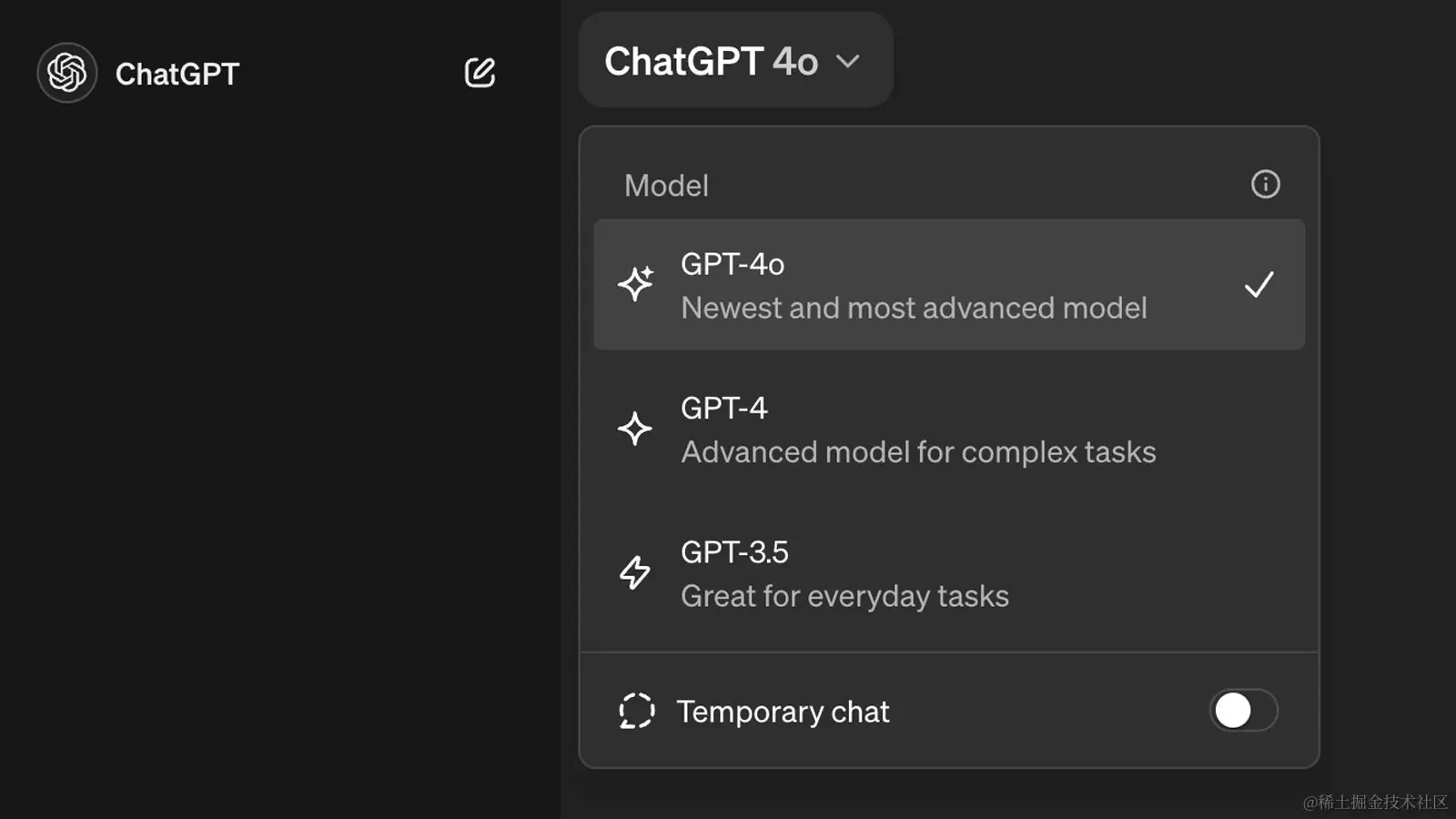Click the GPT-3.5 lightning bolt icon
Viewport: 1456px width, 819px height.
tap(634, 573)
